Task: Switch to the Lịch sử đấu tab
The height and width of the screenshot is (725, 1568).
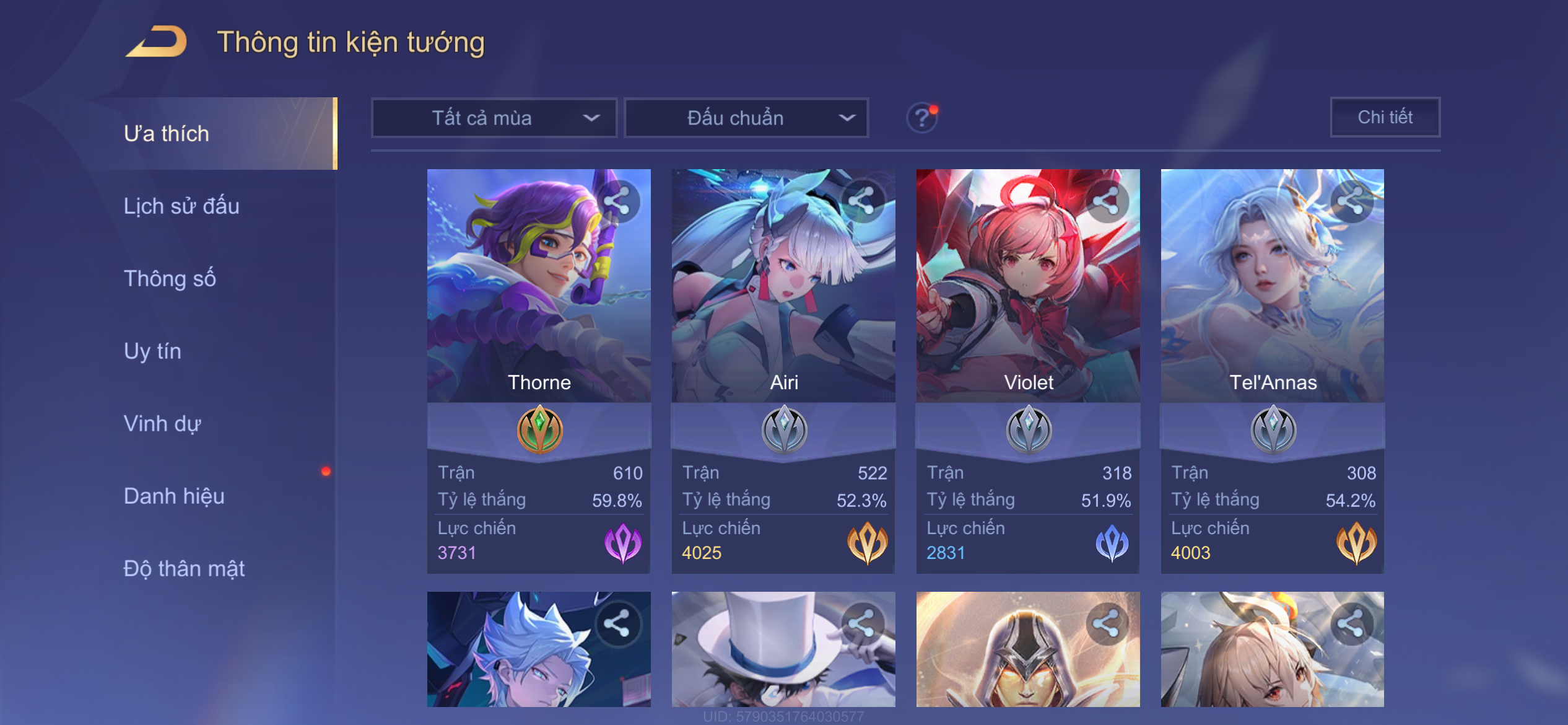Action: [x=181, y=206]
